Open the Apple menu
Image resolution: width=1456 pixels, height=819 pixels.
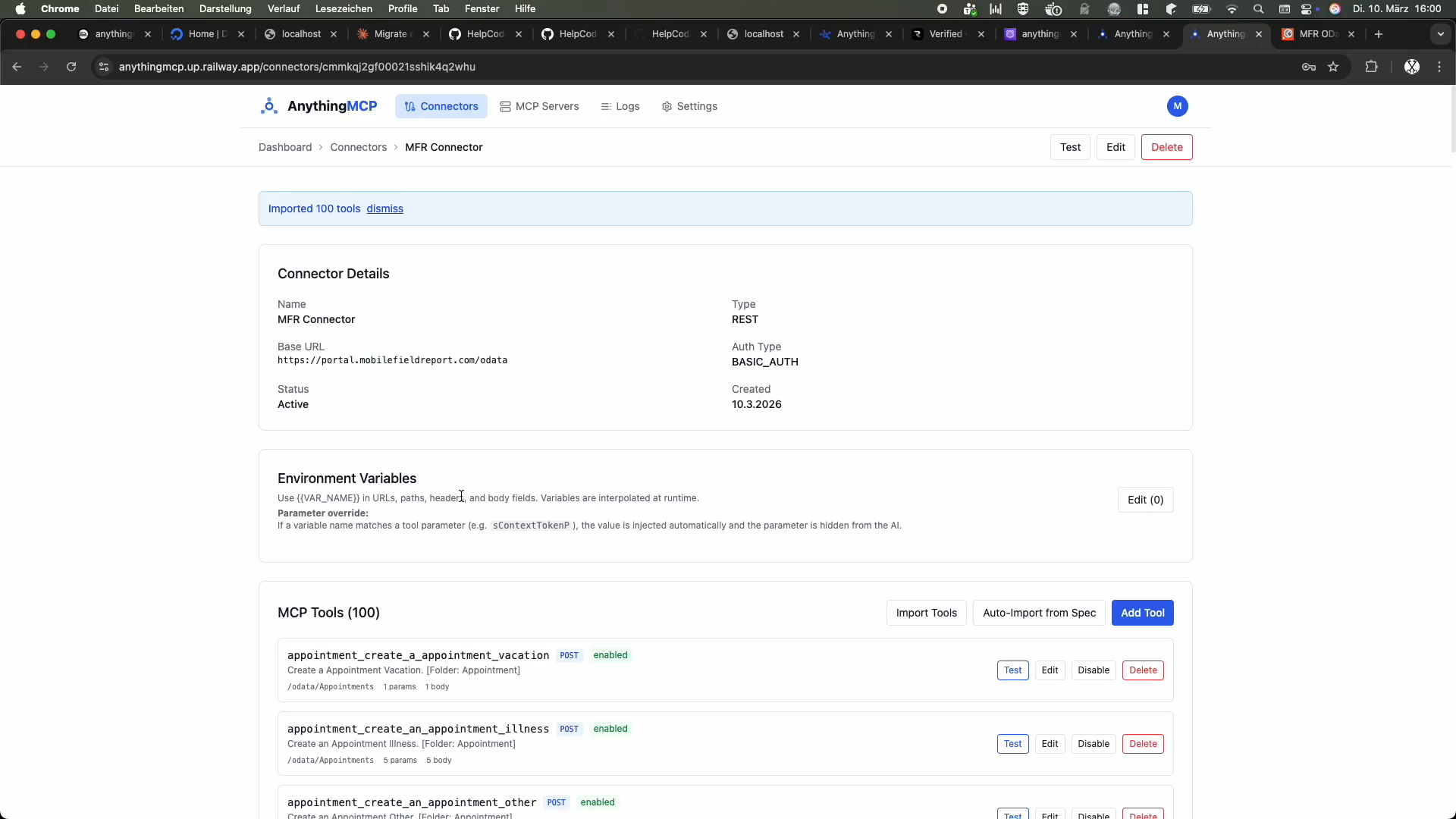point(20,9)
